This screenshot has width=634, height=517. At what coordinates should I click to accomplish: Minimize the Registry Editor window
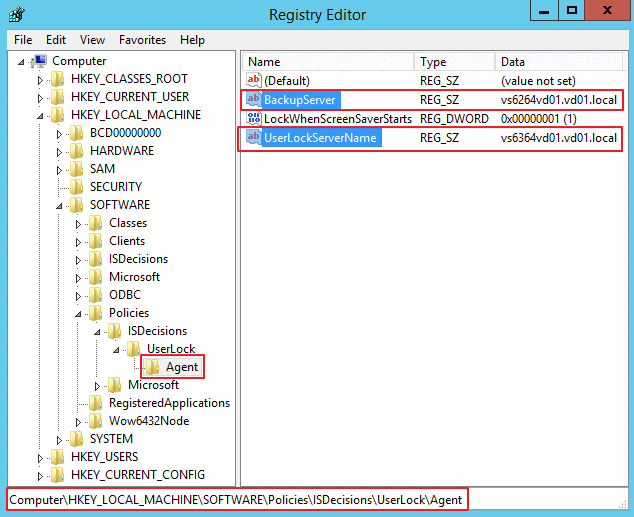point(544,11)
